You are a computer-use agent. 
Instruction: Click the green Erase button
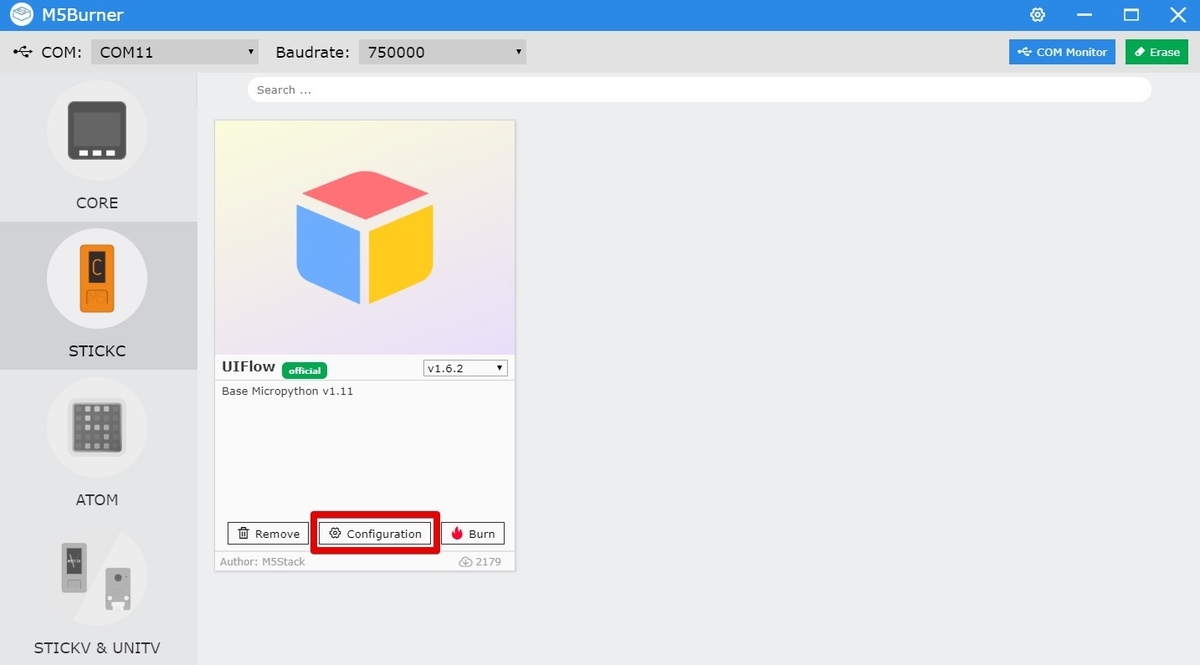click(x=1157, y=52)
